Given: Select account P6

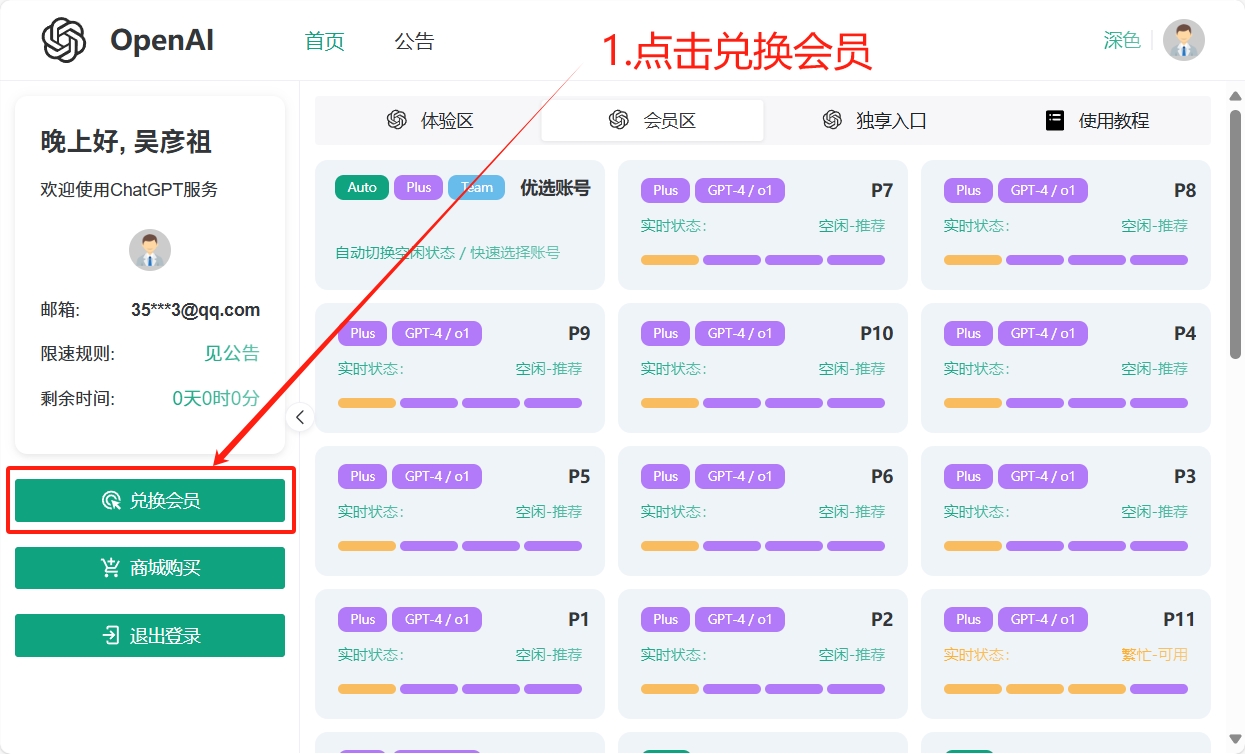Looking at the screenshot, I should 763,511.
